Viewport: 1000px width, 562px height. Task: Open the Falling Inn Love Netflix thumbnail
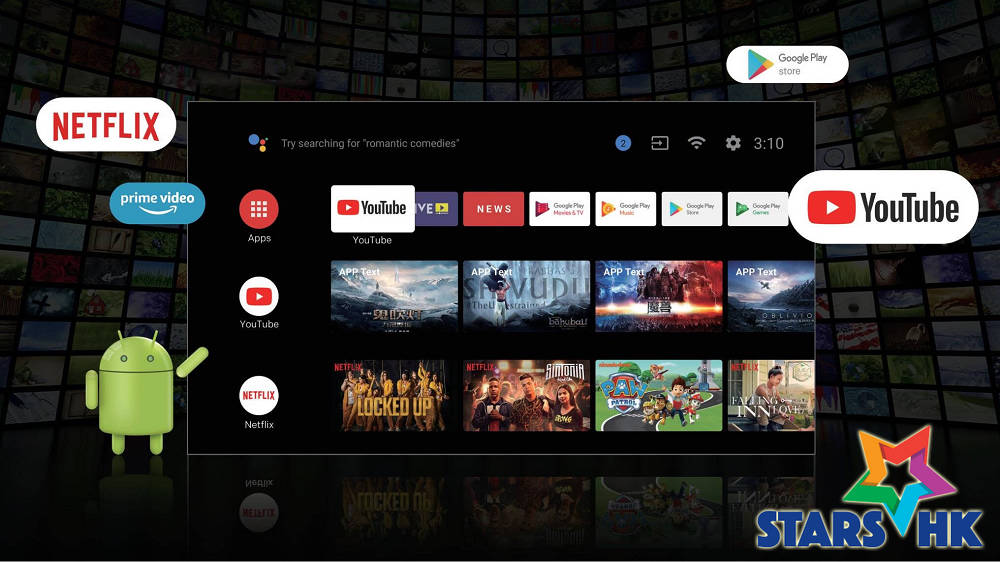[x=771, y=396]
